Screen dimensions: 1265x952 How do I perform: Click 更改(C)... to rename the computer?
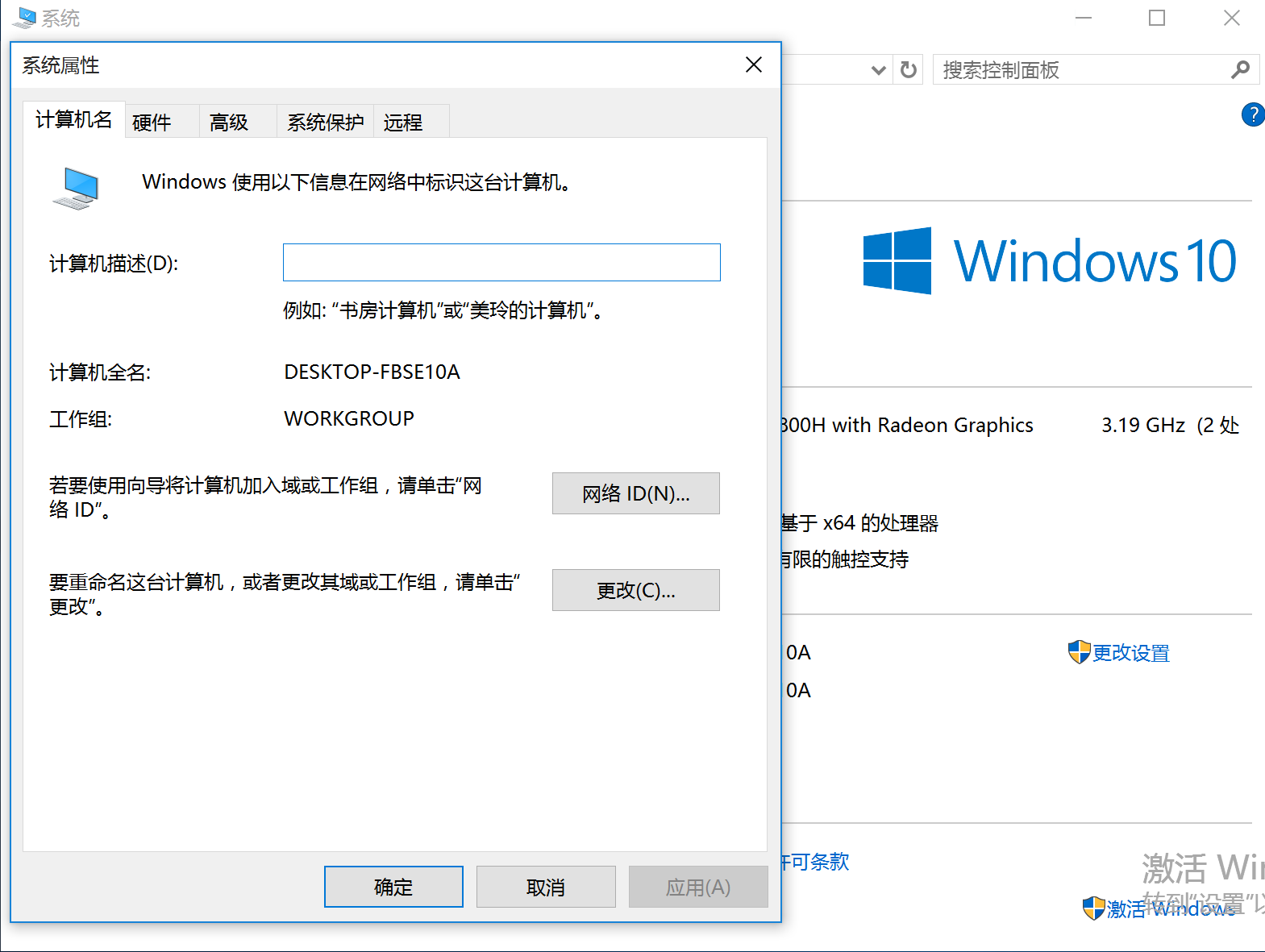click(x=635, y=590)
